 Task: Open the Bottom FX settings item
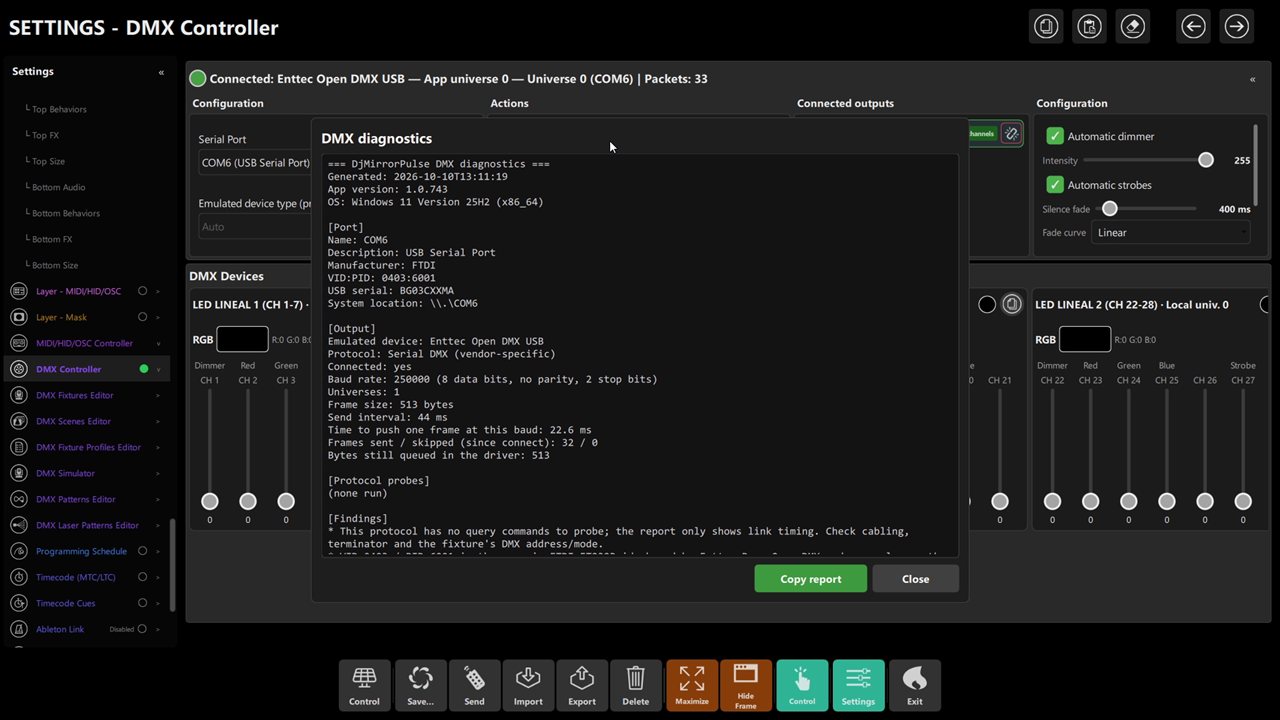(52, 239)
